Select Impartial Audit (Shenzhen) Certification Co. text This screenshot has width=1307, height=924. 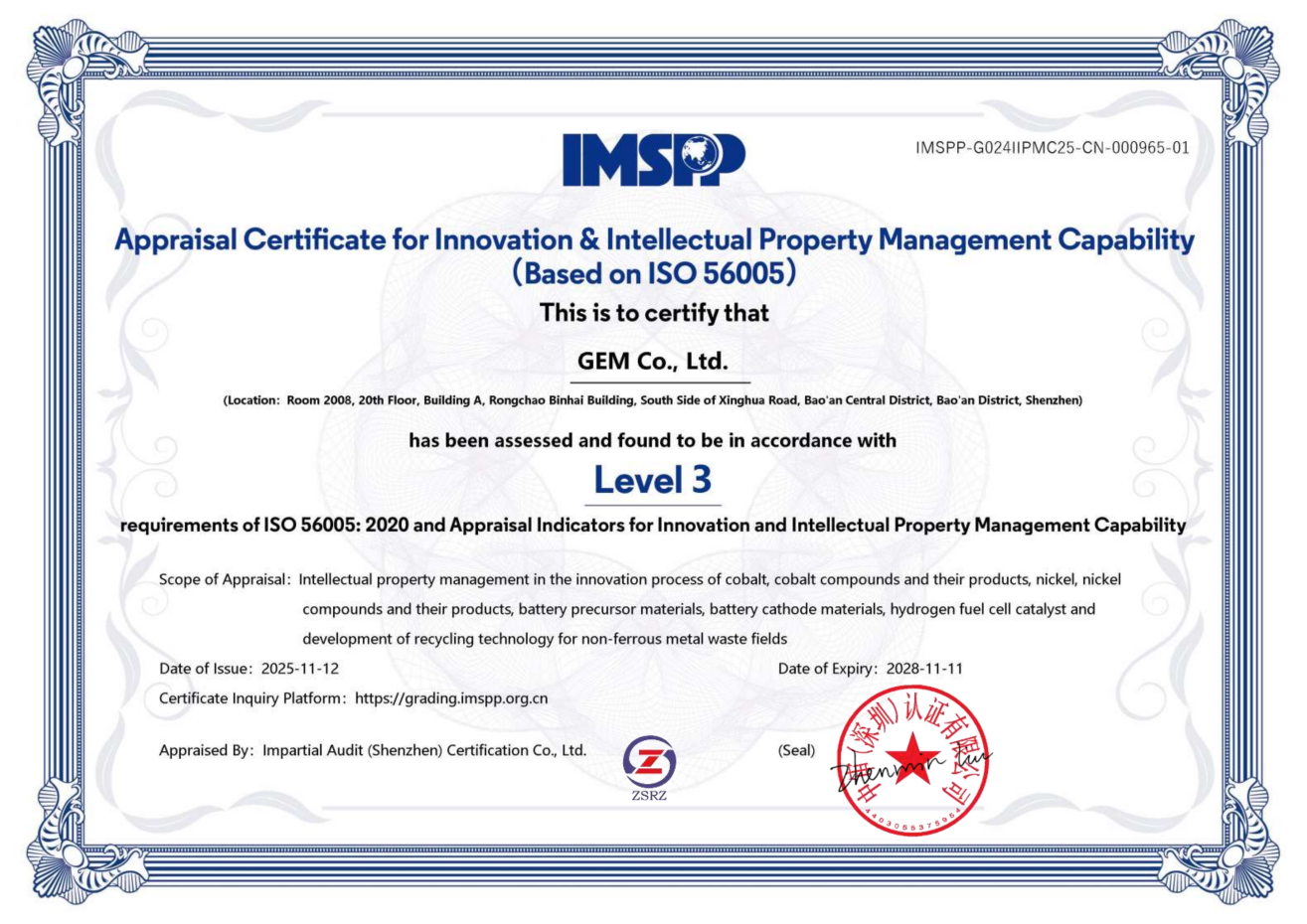(x=423, y=750)
